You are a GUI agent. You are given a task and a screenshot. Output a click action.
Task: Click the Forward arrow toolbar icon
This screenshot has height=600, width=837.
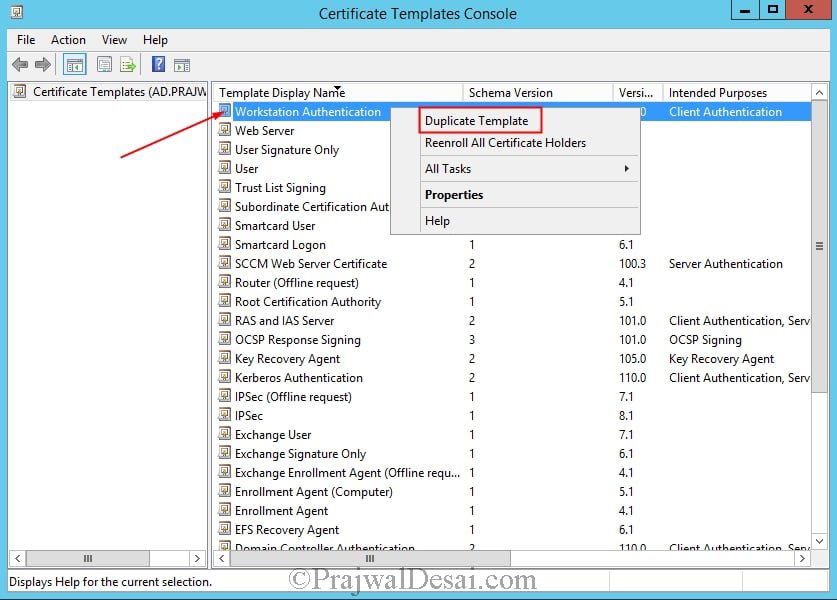pos(43,65)
